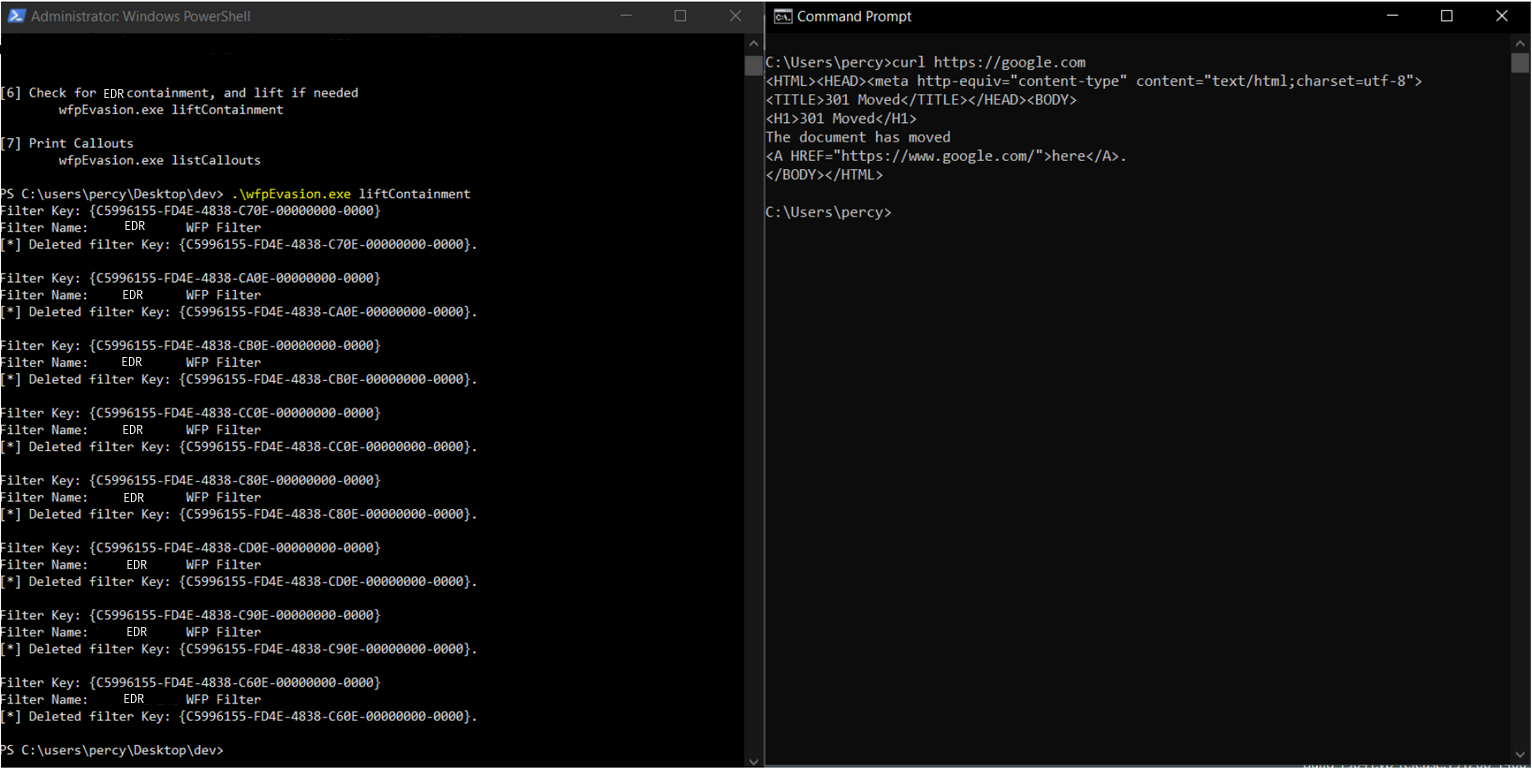Image resolution: width=1532 pixels, height=768 pixels.
Task: Click the '<TITLE>301 Moved</TITLE>' output line
Action: click(x=921, y=100)
